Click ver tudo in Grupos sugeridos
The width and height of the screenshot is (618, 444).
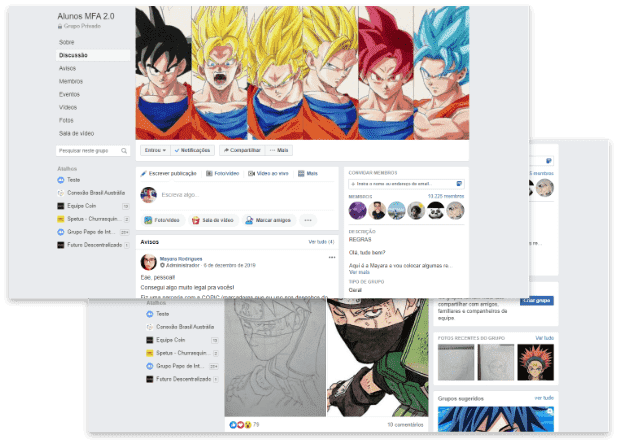[544, 398]
